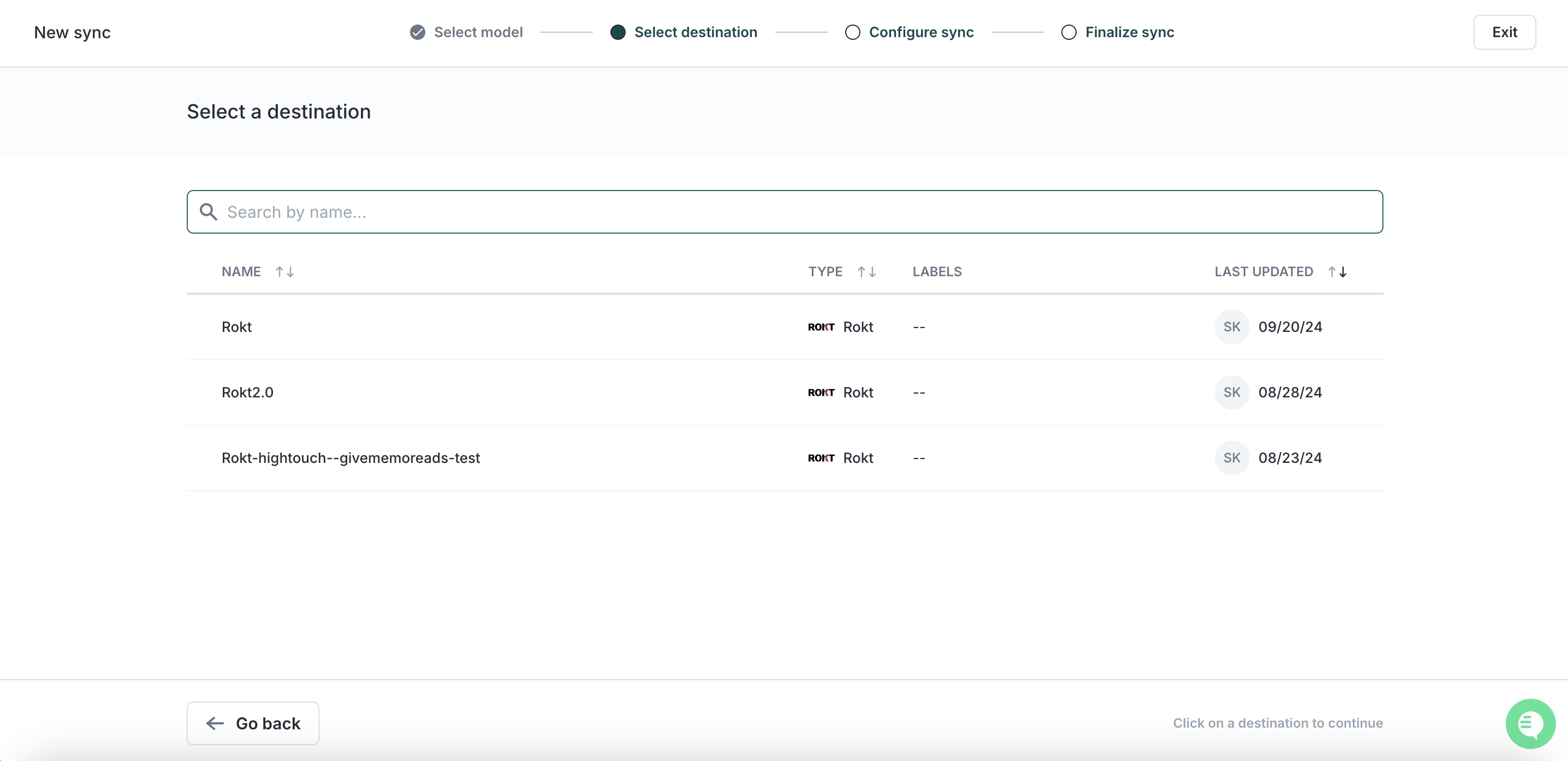Click the 08/28/24 last updated date
Screen dimensions: 1568x761
(x=1290, y=393)
